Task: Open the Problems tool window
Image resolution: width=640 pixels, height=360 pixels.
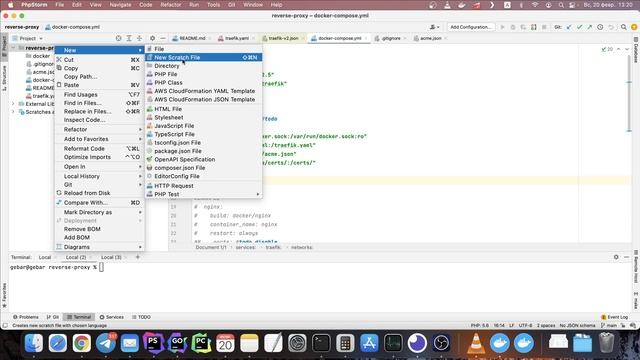Action: [x=25, y=317]
